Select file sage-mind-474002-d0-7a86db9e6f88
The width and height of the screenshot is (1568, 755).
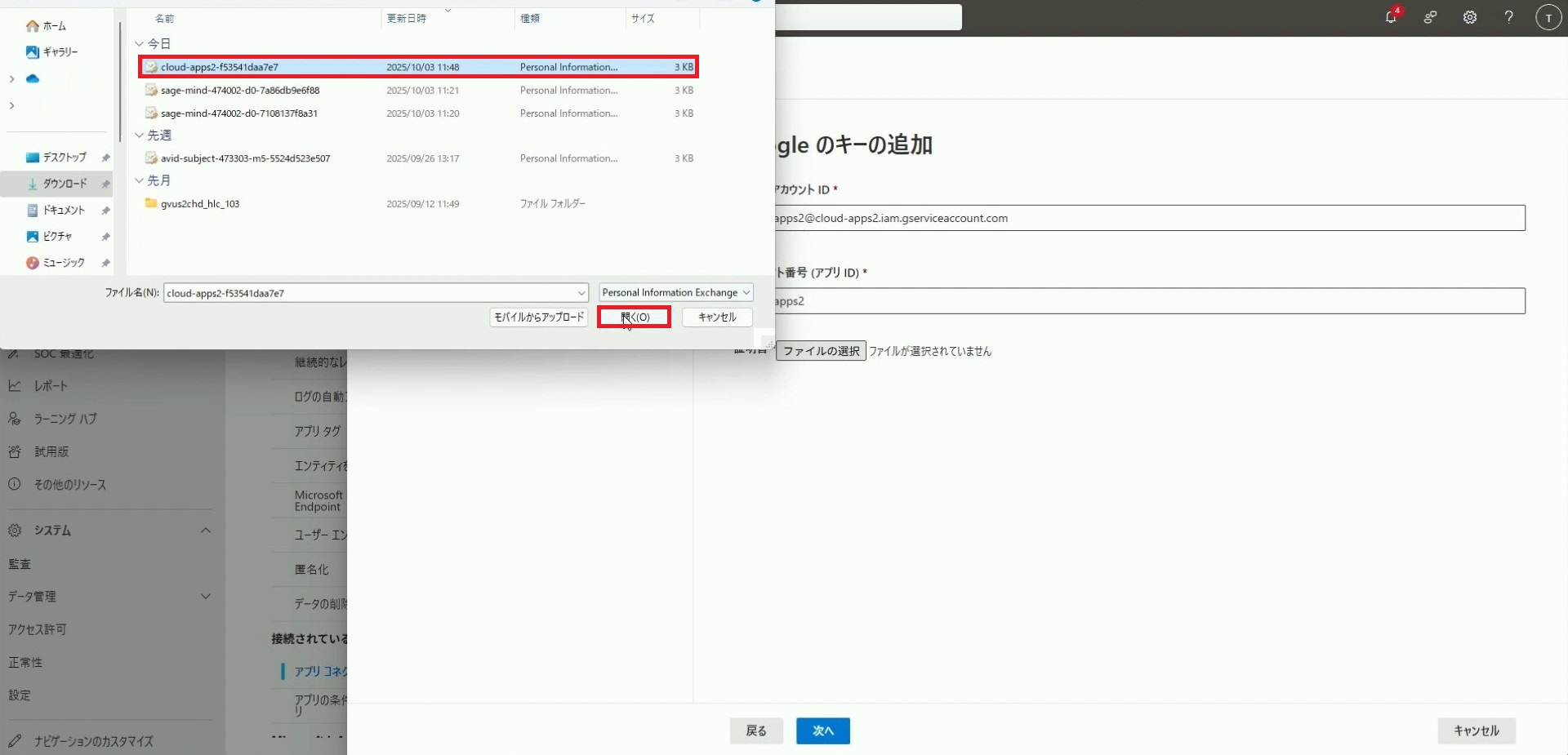pyautogui.click(x=240, y=91)
